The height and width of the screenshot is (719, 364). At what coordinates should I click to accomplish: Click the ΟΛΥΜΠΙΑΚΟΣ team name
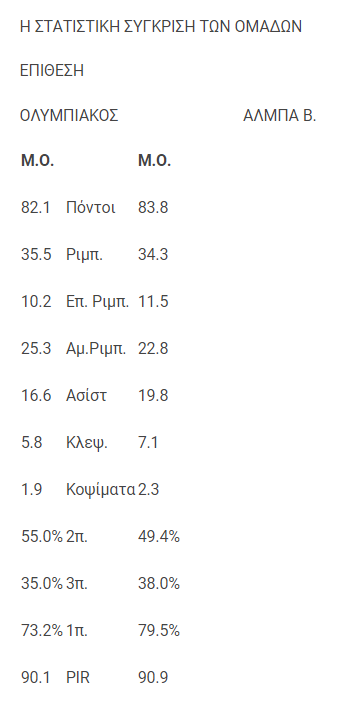click(x=69, y=116)
